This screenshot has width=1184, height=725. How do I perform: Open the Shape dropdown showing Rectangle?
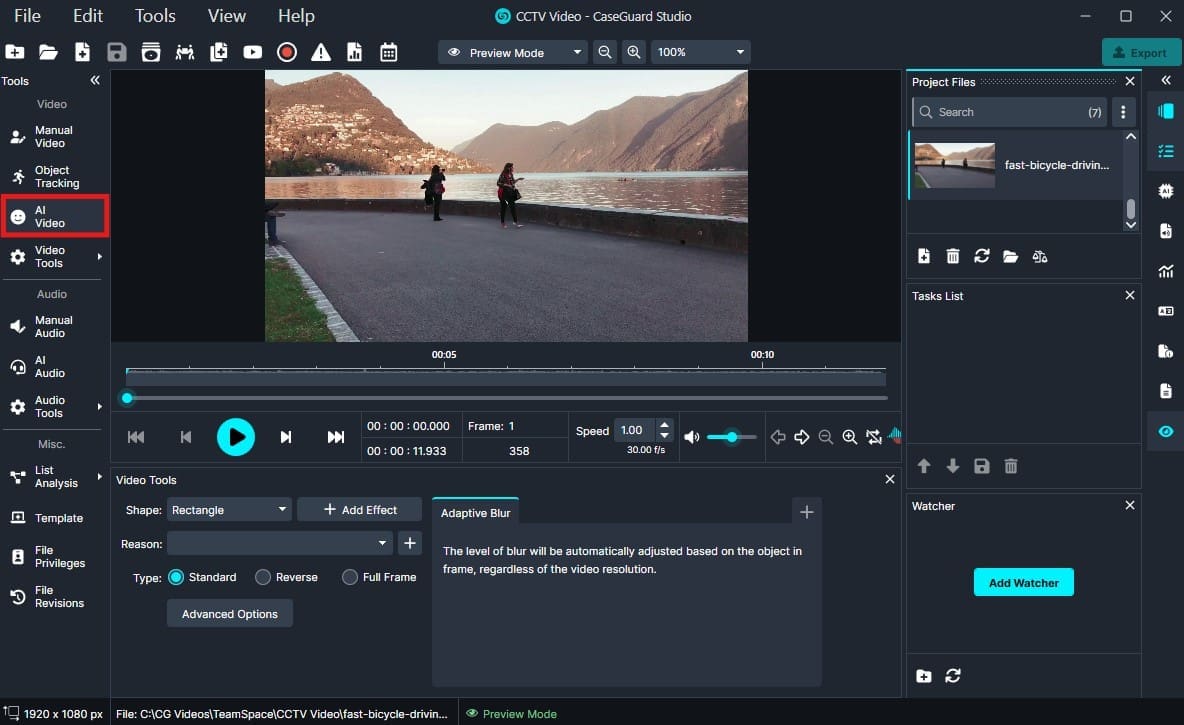(x=228, y=509)
